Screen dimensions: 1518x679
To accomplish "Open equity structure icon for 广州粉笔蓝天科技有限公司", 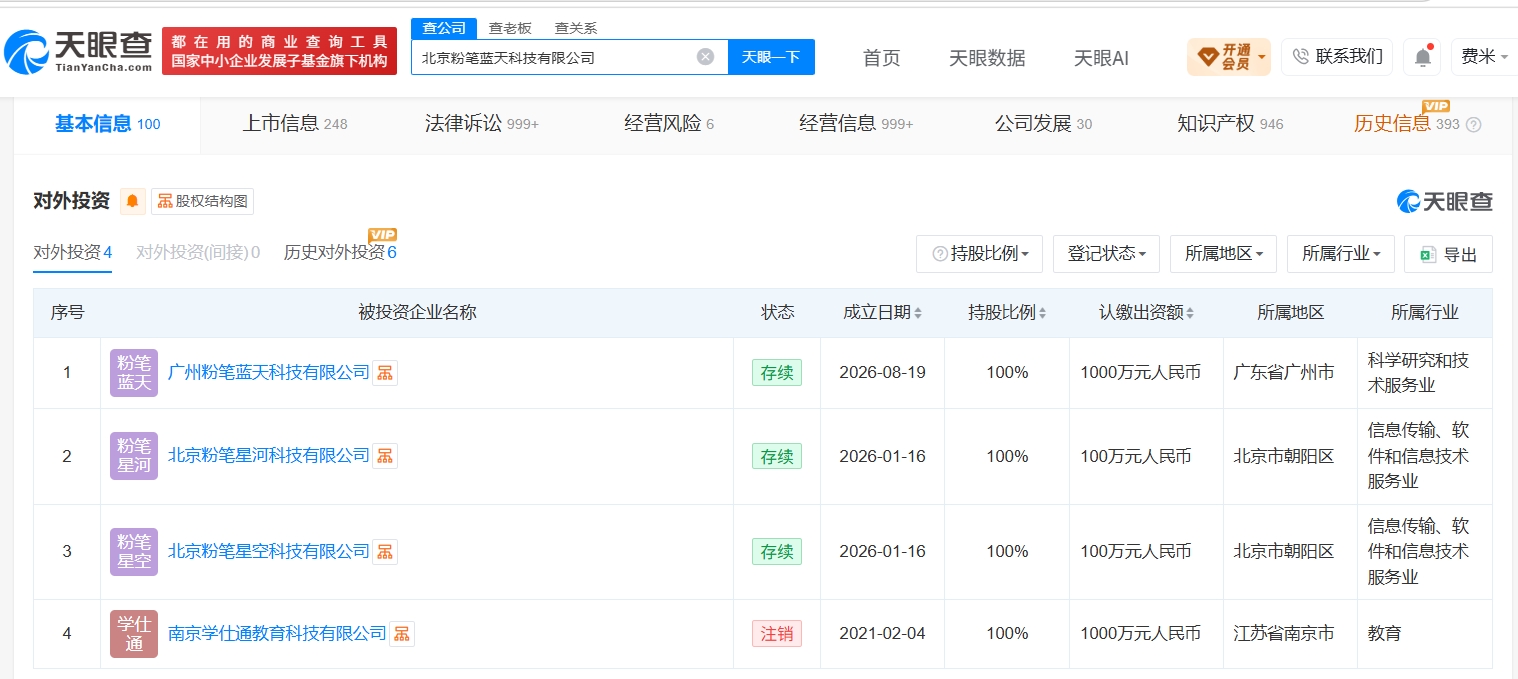I will click(385, 373).
